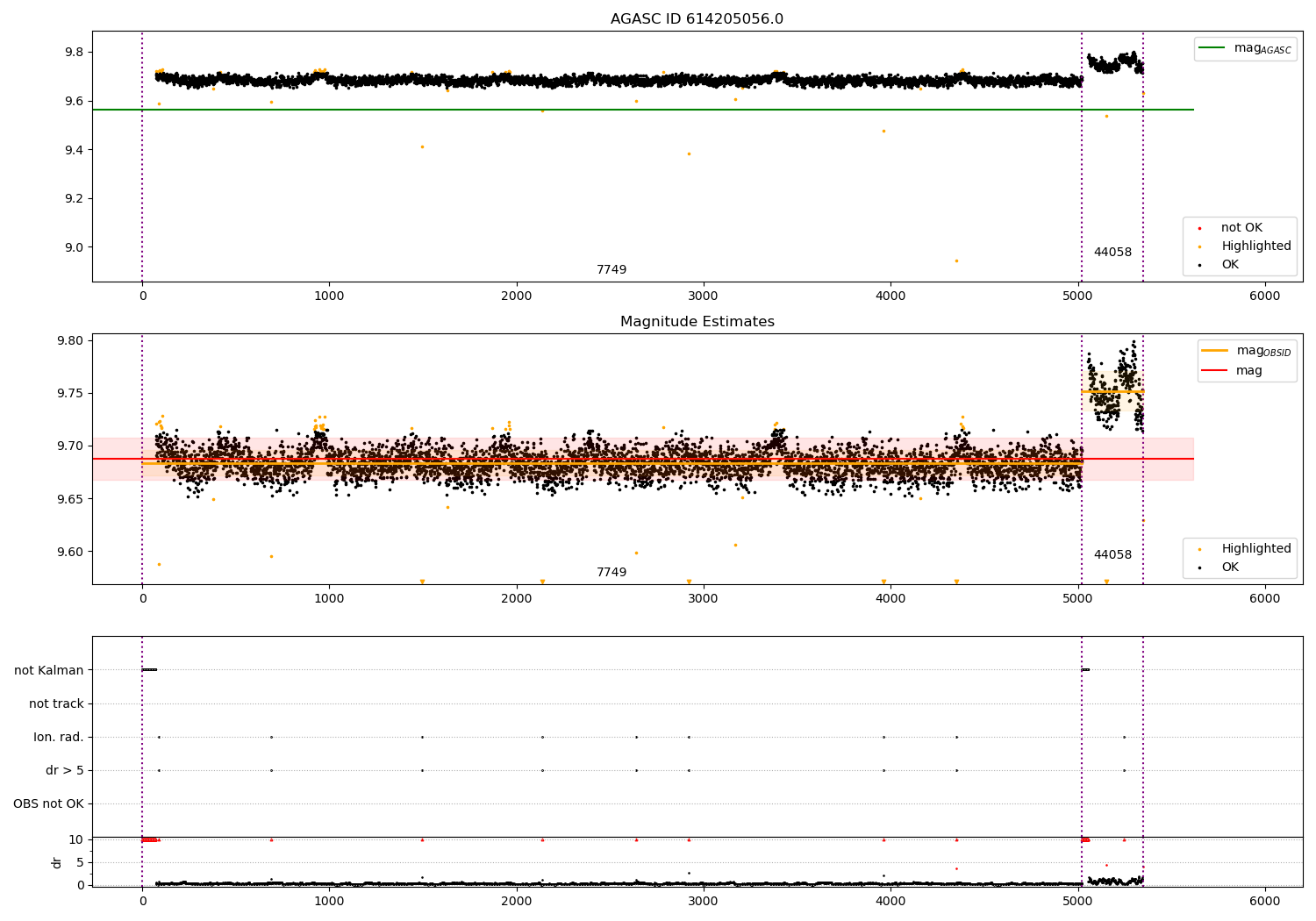Click the 5000 x-tick under the bottom plot
The height and width of the screenshot is (921, 1316).
point(1077,901)
